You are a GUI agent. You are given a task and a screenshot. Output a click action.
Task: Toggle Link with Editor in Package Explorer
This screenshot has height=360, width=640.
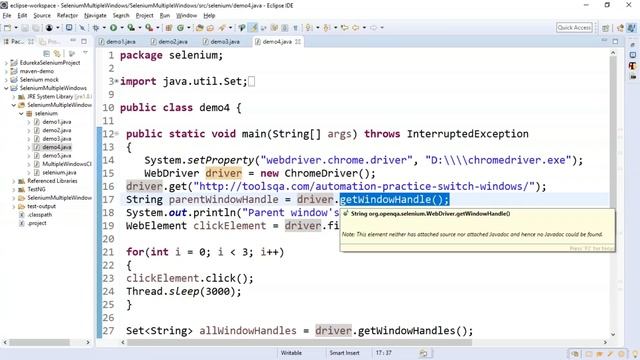(x=57, y=53)
